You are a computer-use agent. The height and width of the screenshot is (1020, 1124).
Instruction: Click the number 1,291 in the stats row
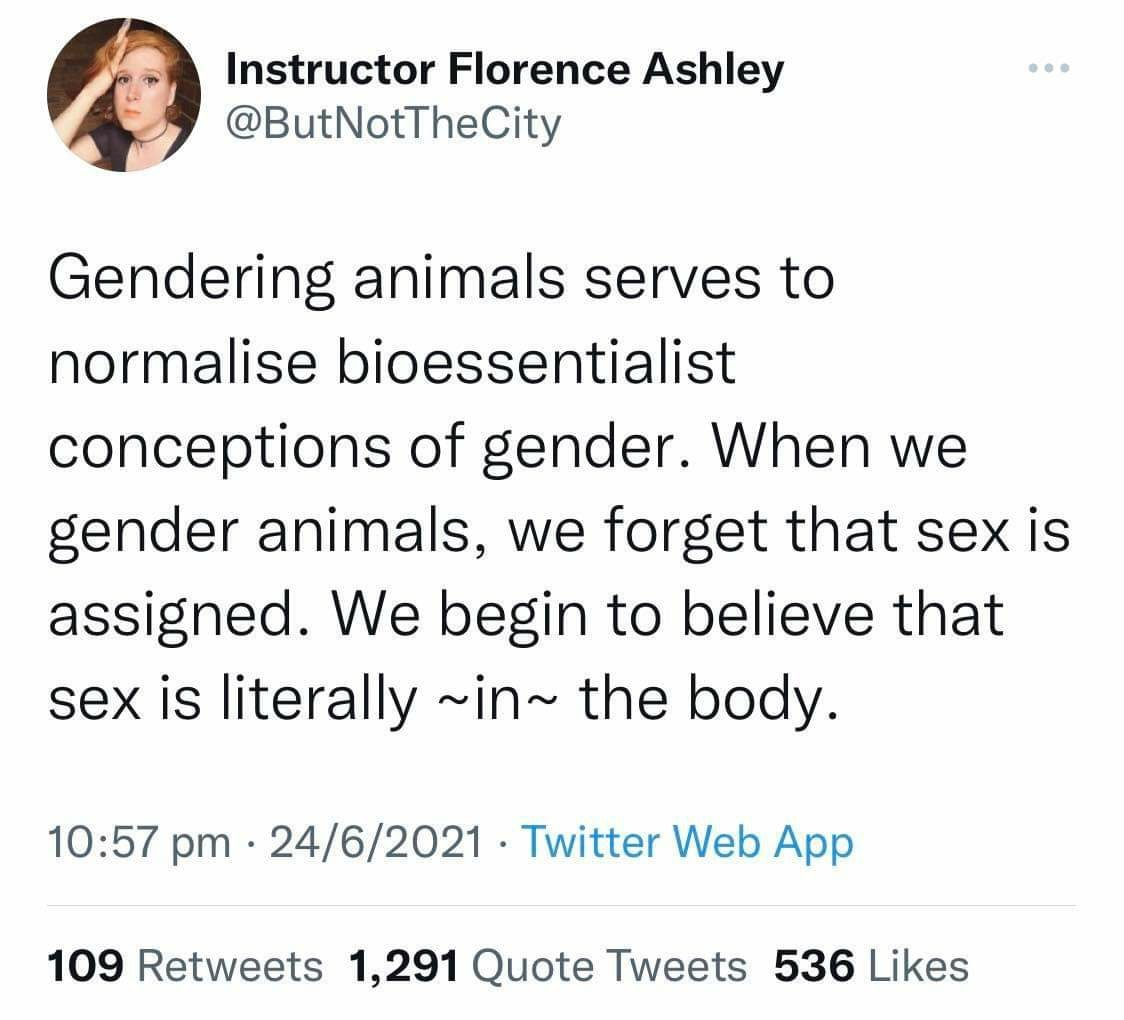click(404, 966)
